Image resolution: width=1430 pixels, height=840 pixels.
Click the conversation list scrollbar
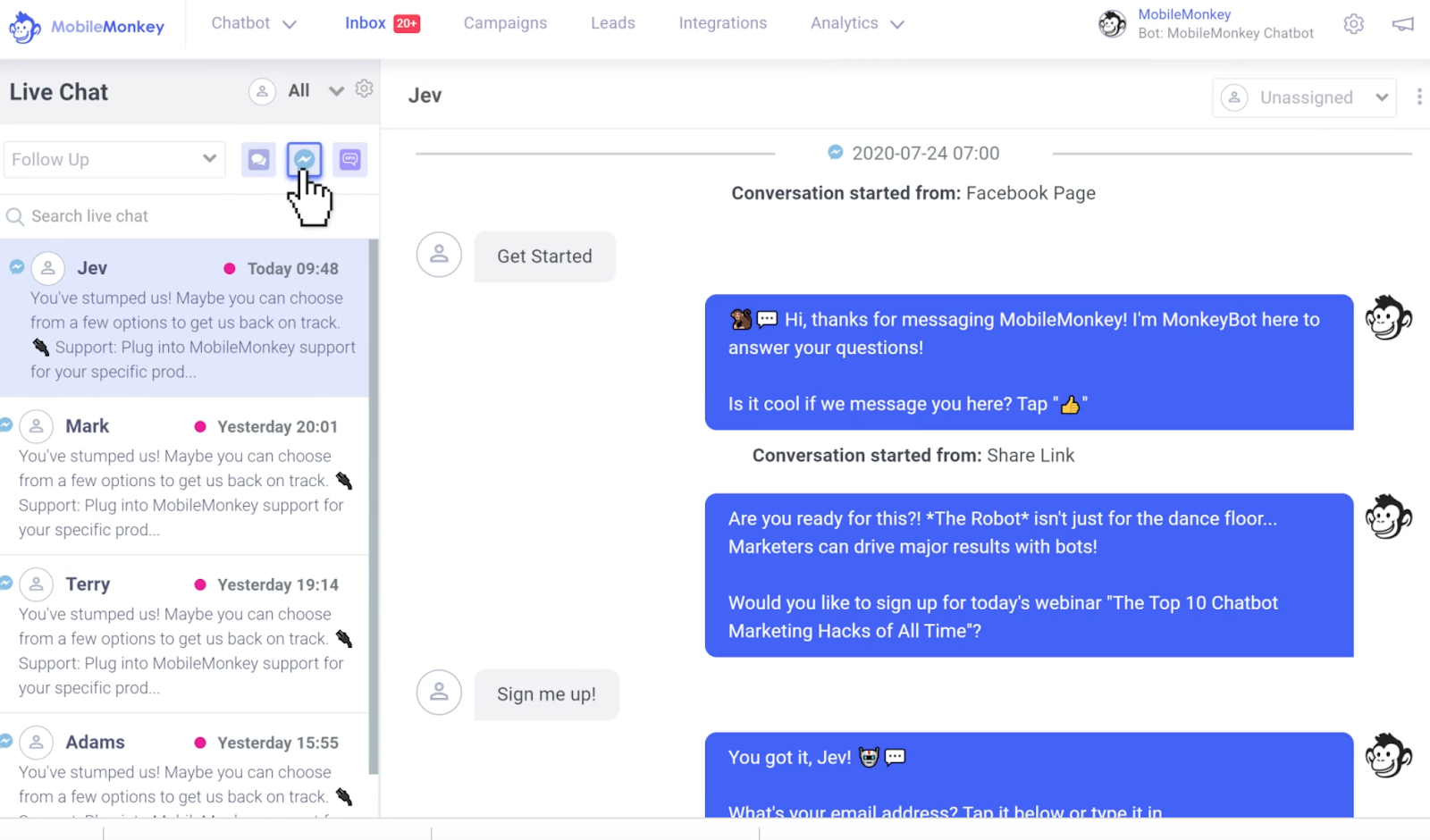[374, 507]
